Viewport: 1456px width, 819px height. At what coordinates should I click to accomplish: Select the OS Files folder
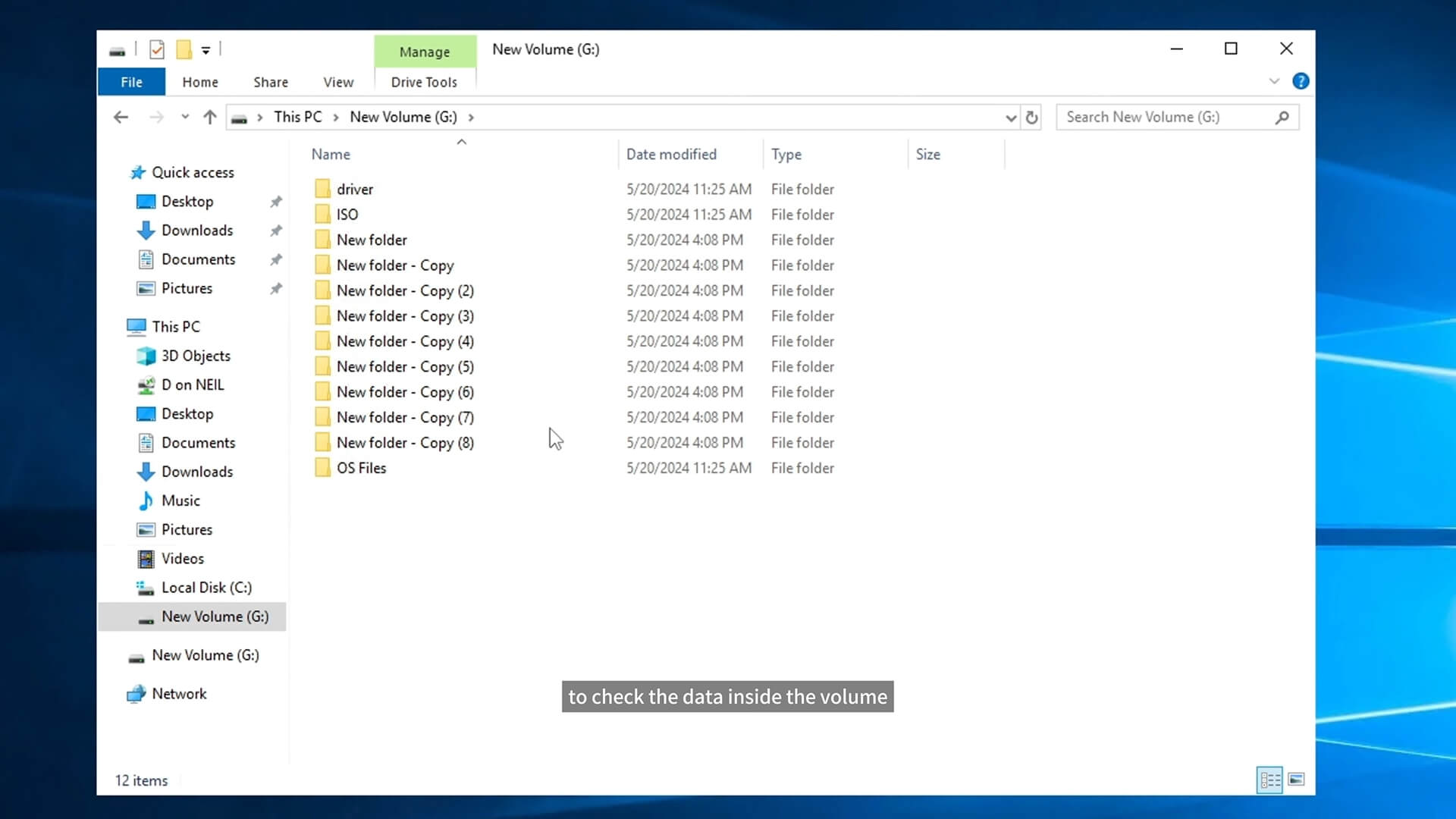point(361,467)
